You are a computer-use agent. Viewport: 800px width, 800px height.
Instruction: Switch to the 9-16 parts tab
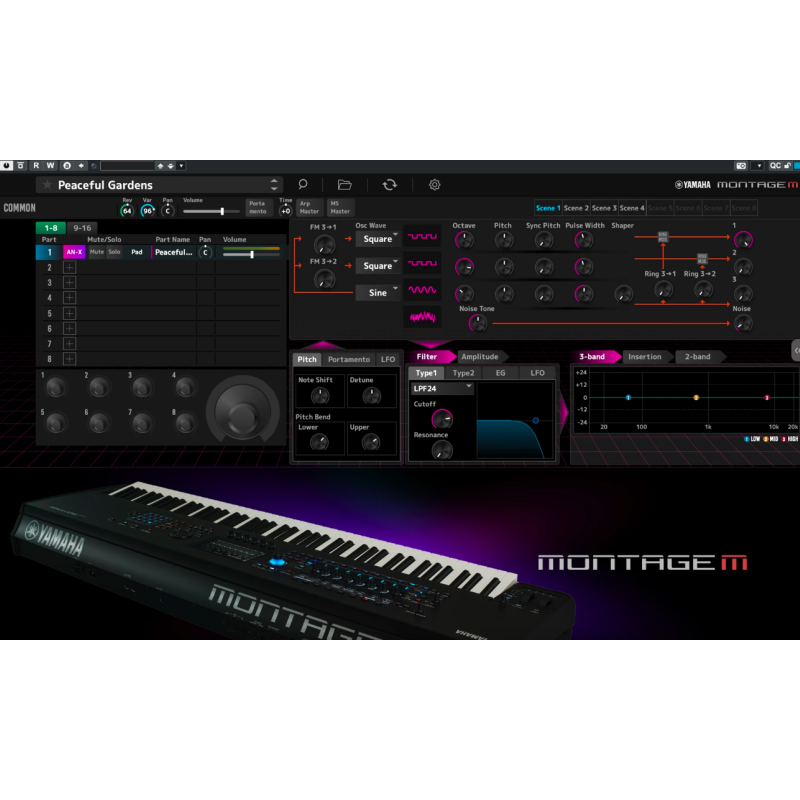[82, 228]
